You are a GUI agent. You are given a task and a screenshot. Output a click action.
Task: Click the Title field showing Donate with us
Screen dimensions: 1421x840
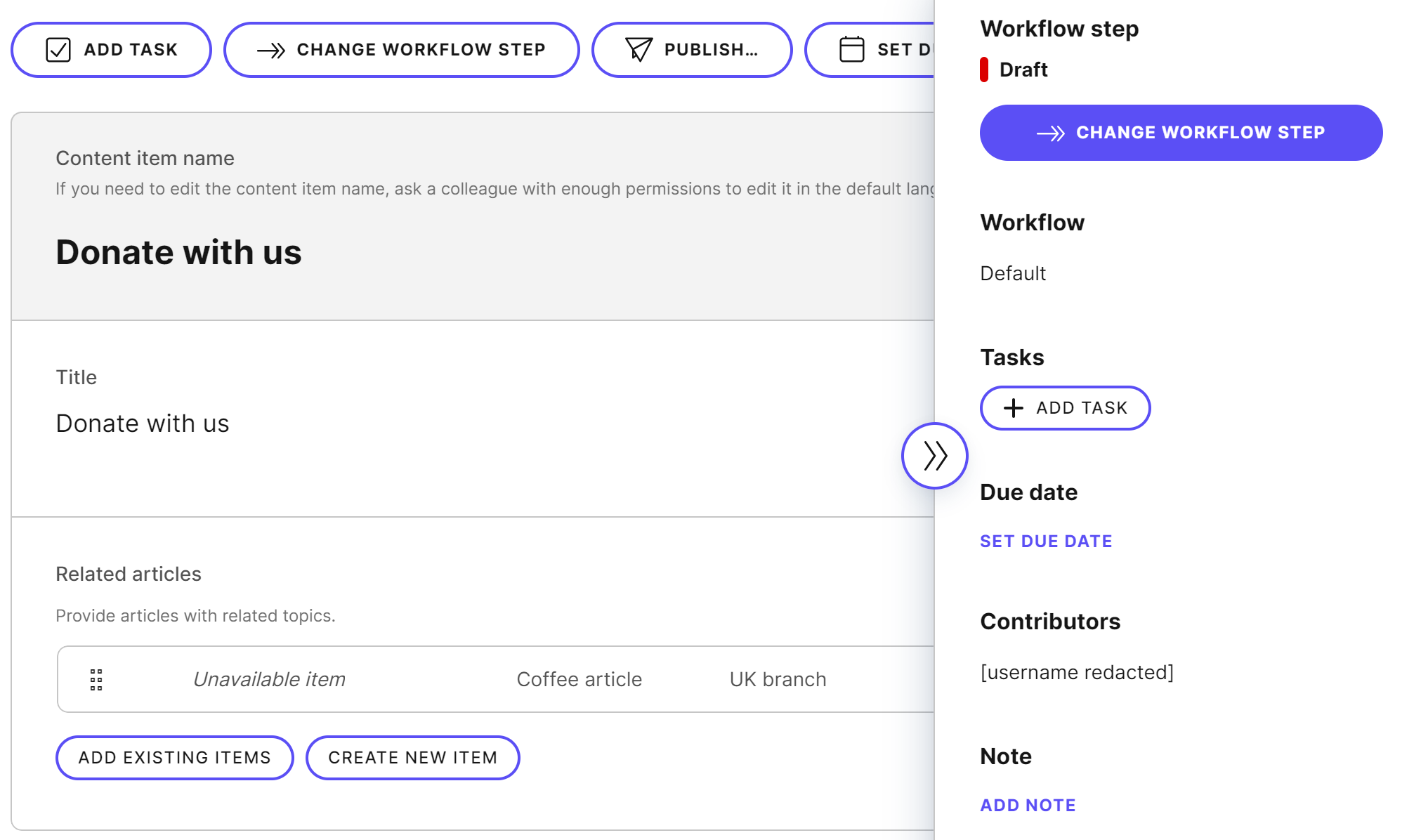point(143,423)
